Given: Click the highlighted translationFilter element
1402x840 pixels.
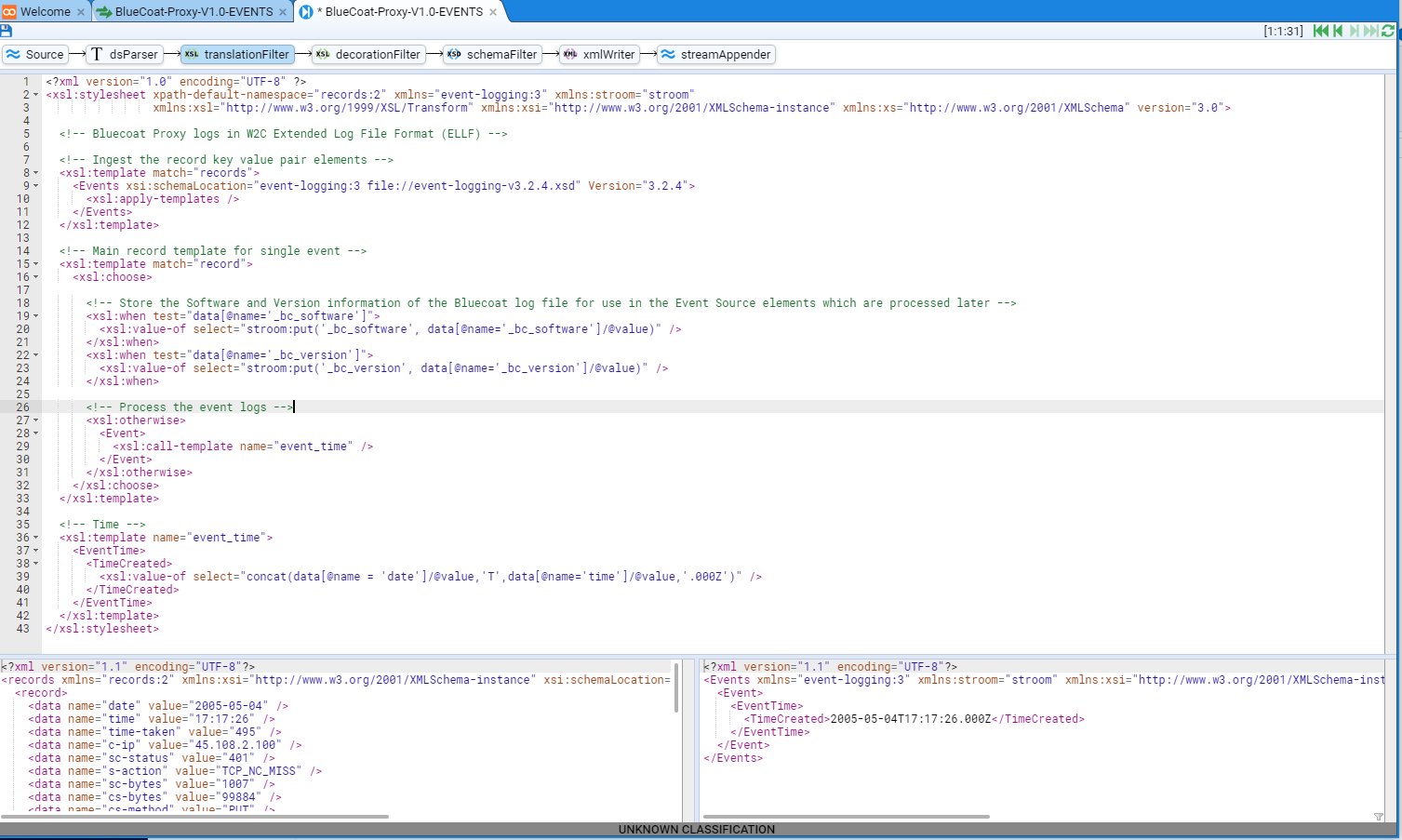Looking at the screenshot, I should point(237,55).
